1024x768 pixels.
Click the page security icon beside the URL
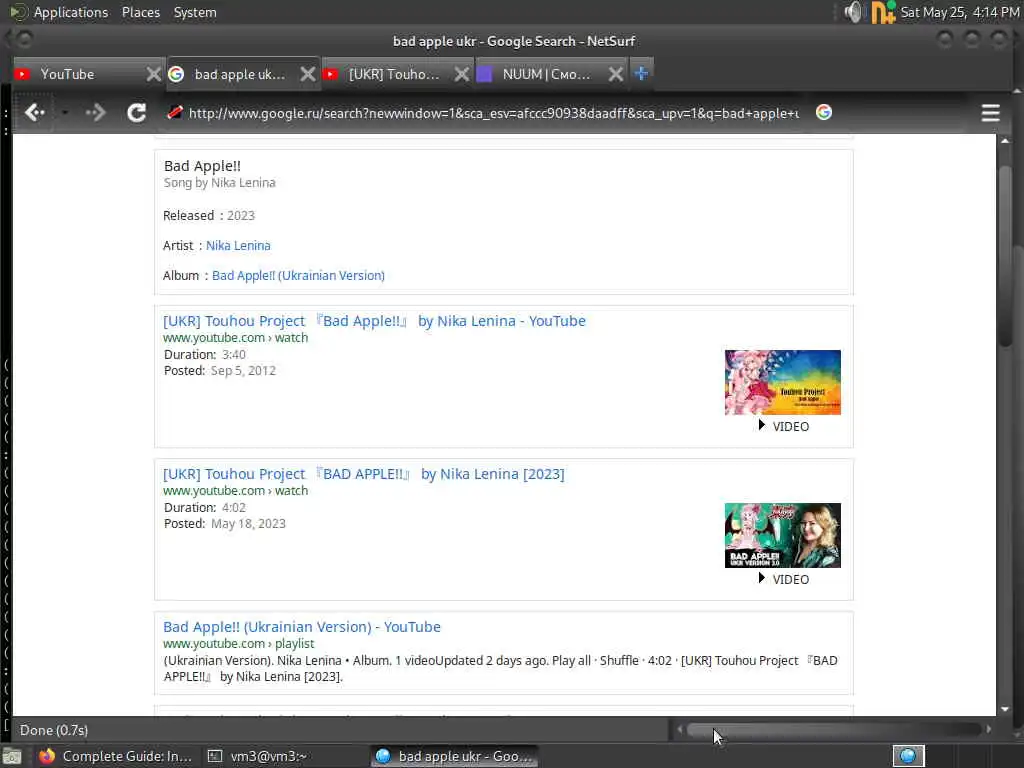click(174, 112)
